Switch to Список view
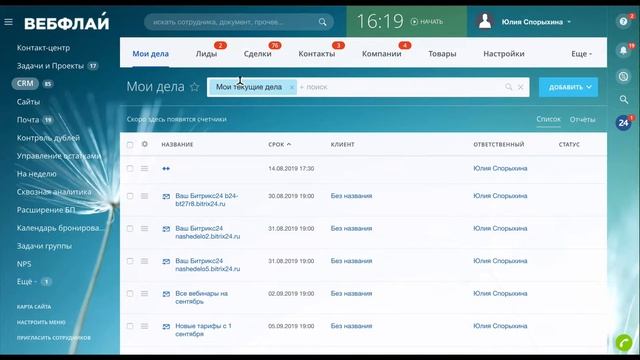The height and width of the screenshot is (360, 640). 548,119
